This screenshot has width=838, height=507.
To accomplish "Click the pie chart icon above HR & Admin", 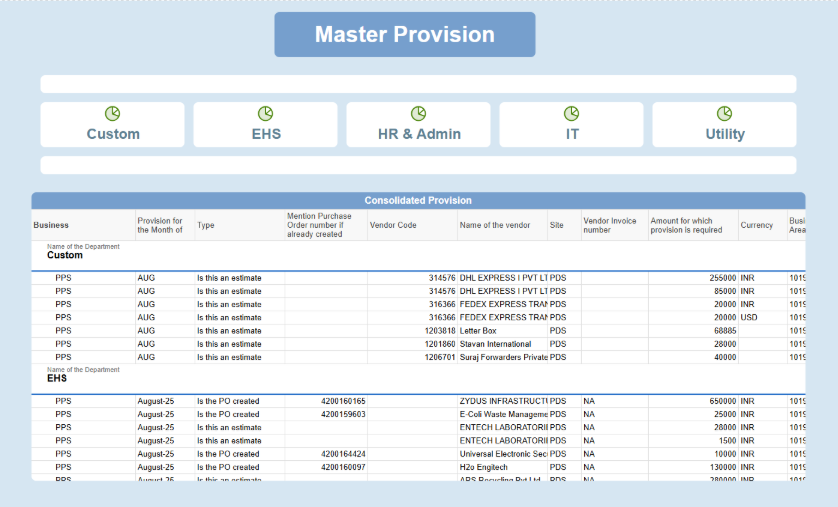I will point(419,114).
